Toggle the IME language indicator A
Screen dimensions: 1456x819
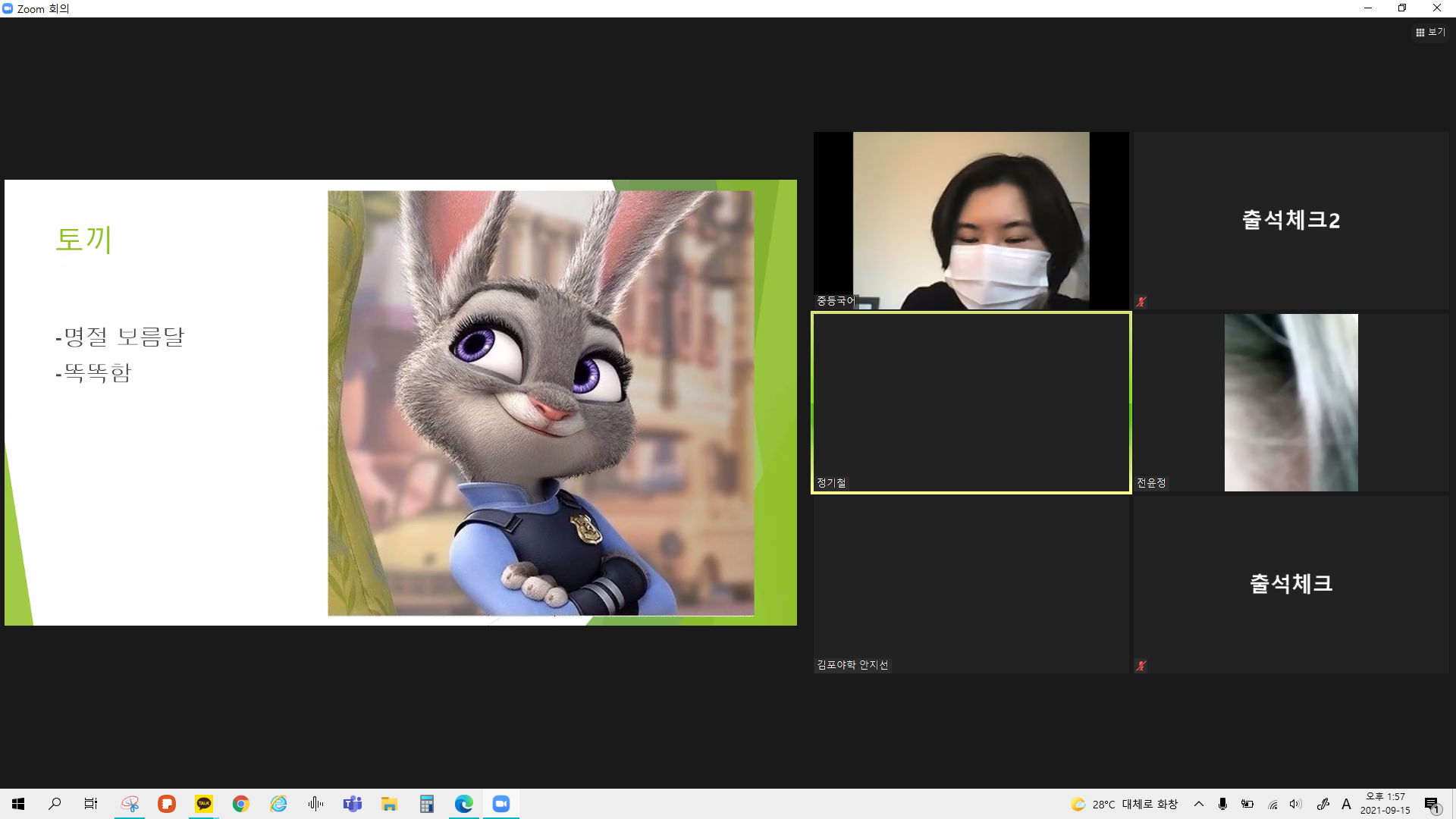[1346, 804]
